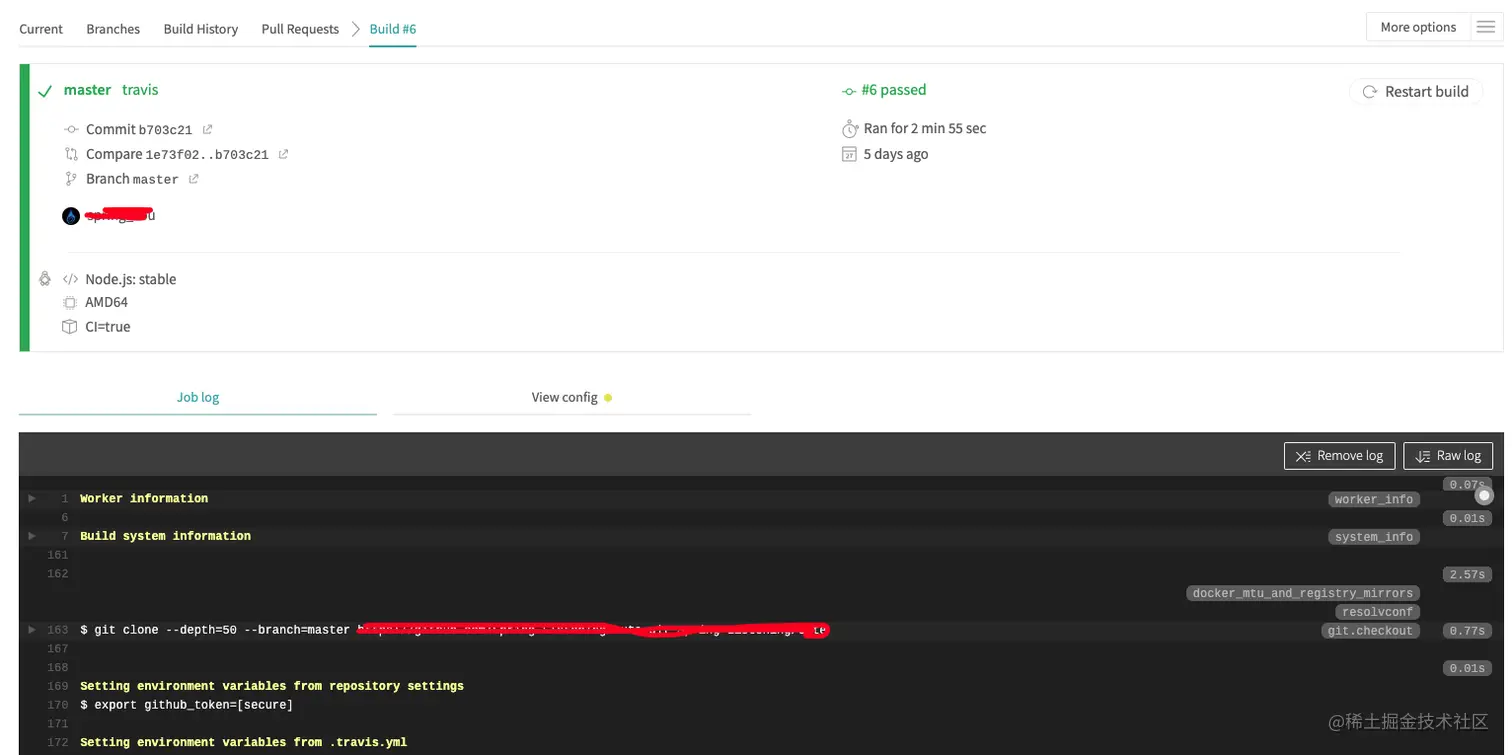The height and width of the screenshot is (755, 1512).
Task: Click the branch icon beside Branch master
Action: [x=71, y=179]
